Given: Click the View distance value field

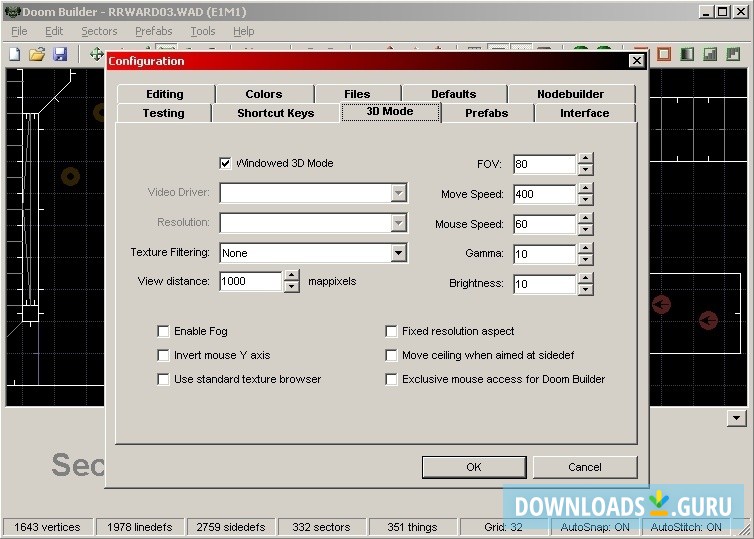Looking at the screenshot, I should (251, 281).
